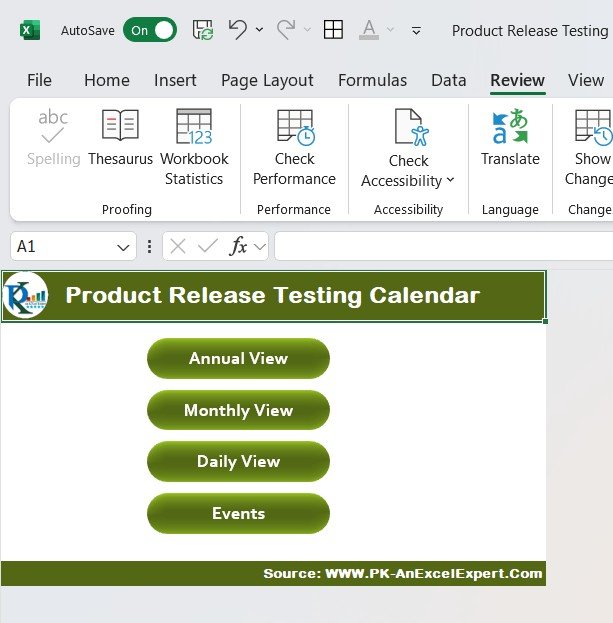
Task: Click the Enter checkmark in formula bar
Action: click(207, 246)
